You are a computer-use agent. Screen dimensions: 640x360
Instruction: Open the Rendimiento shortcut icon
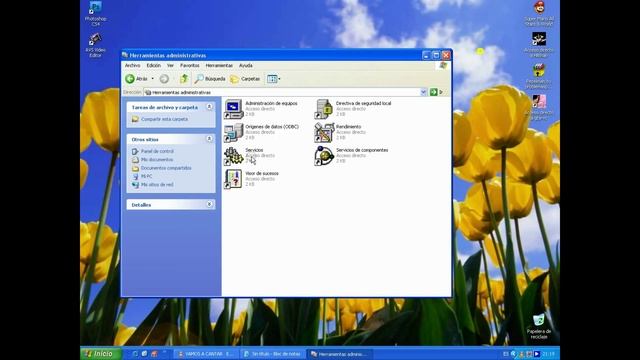(x=324, y=133)
